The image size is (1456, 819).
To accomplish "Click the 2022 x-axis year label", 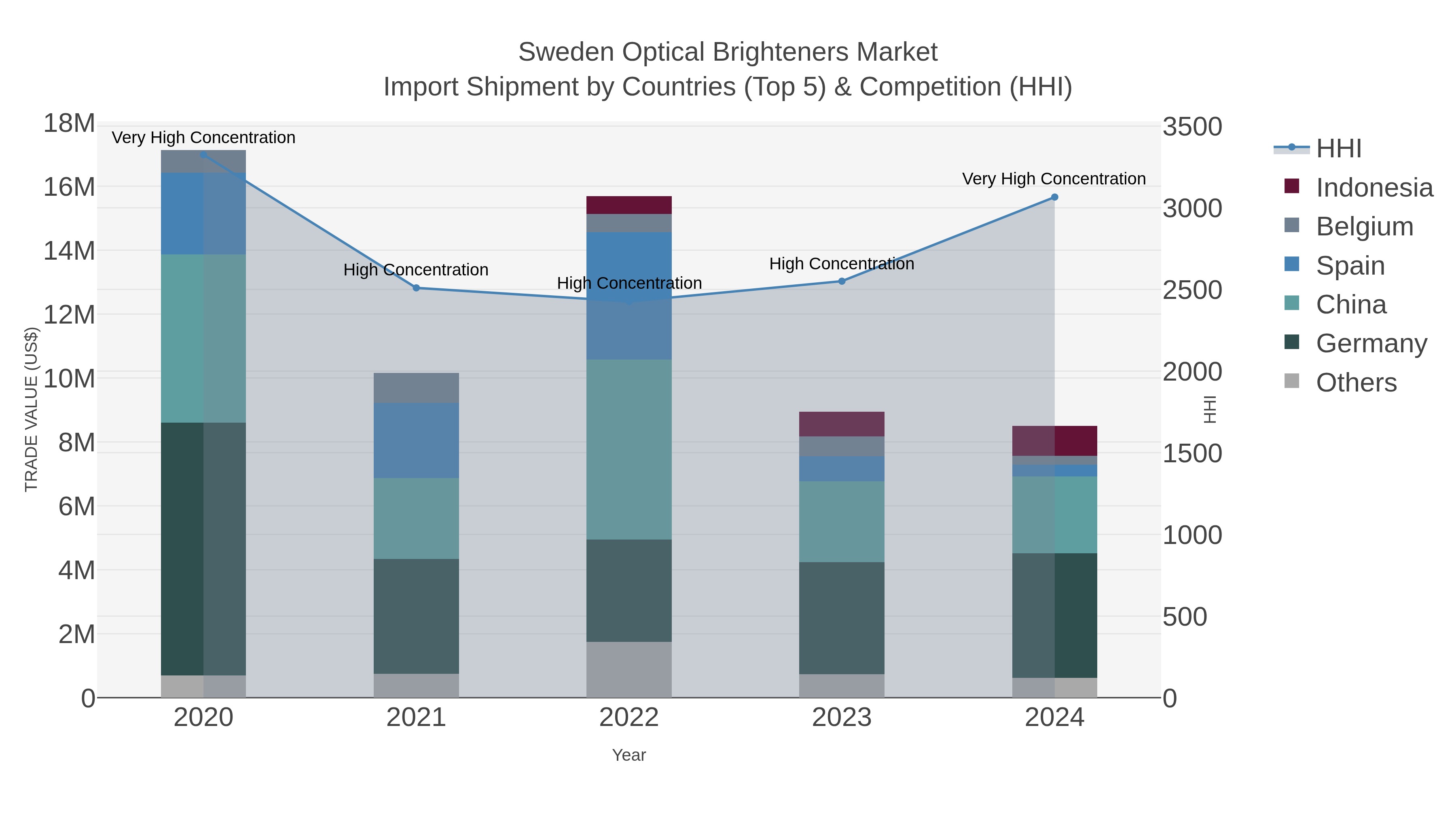I will click(629, 718).
